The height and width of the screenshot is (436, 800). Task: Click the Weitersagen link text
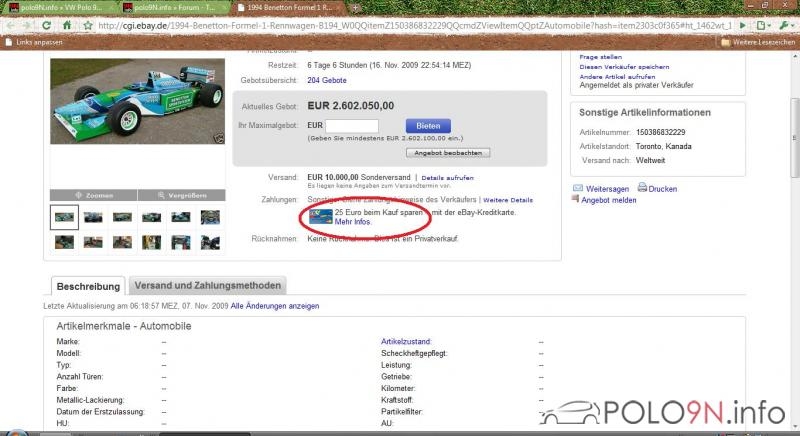pos(607,189)
